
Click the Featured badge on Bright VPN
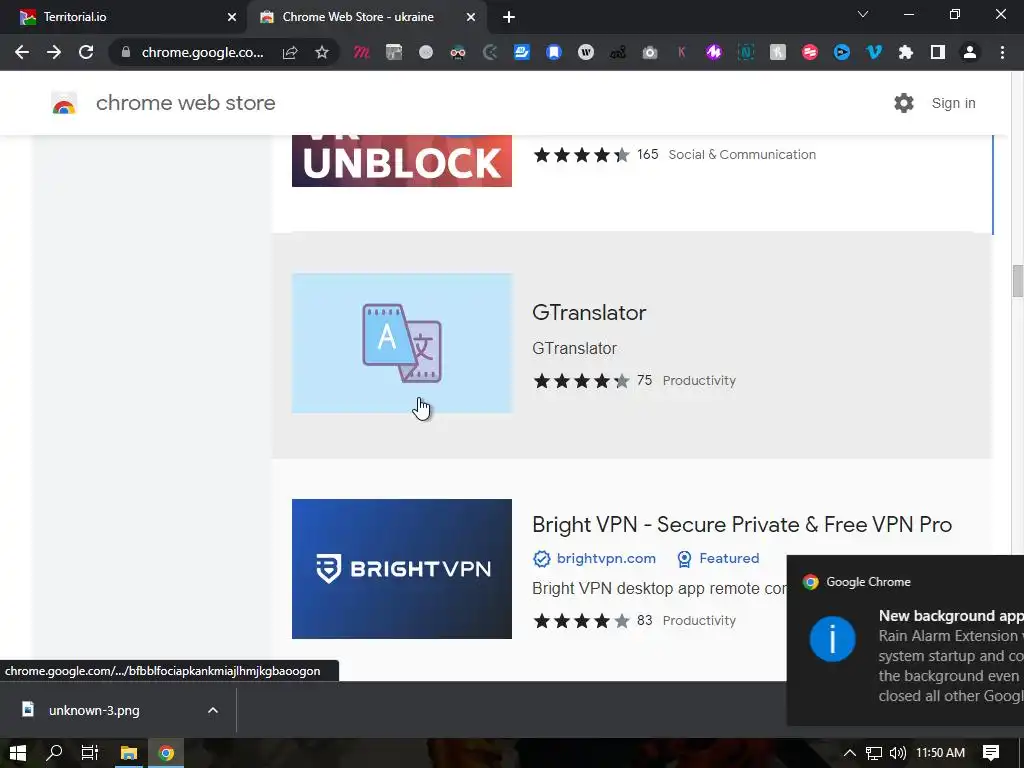pyautogui.click(x=718, y=558)
